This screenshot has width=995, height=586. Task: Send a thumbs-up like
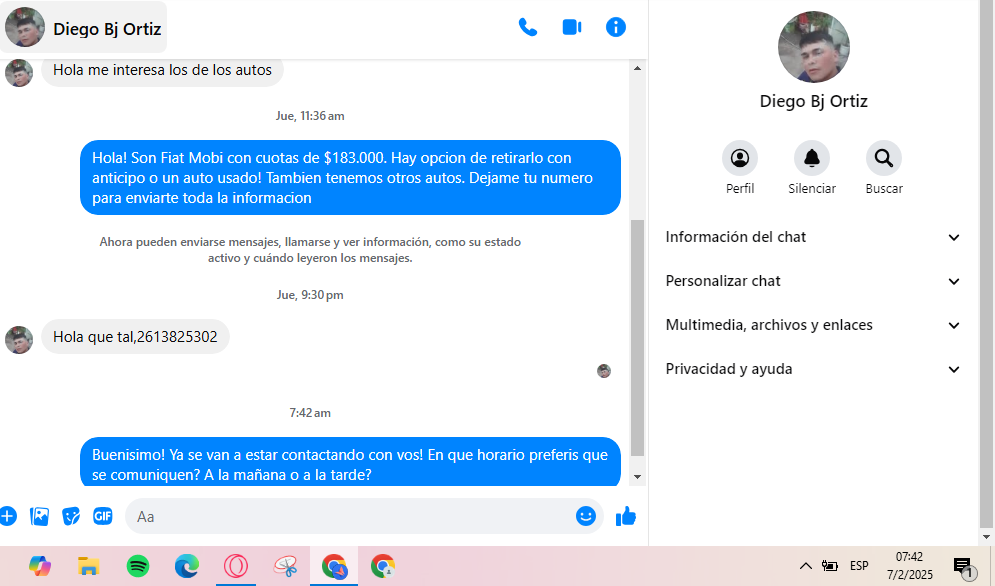pyautogui.click(x=626, y=516)
